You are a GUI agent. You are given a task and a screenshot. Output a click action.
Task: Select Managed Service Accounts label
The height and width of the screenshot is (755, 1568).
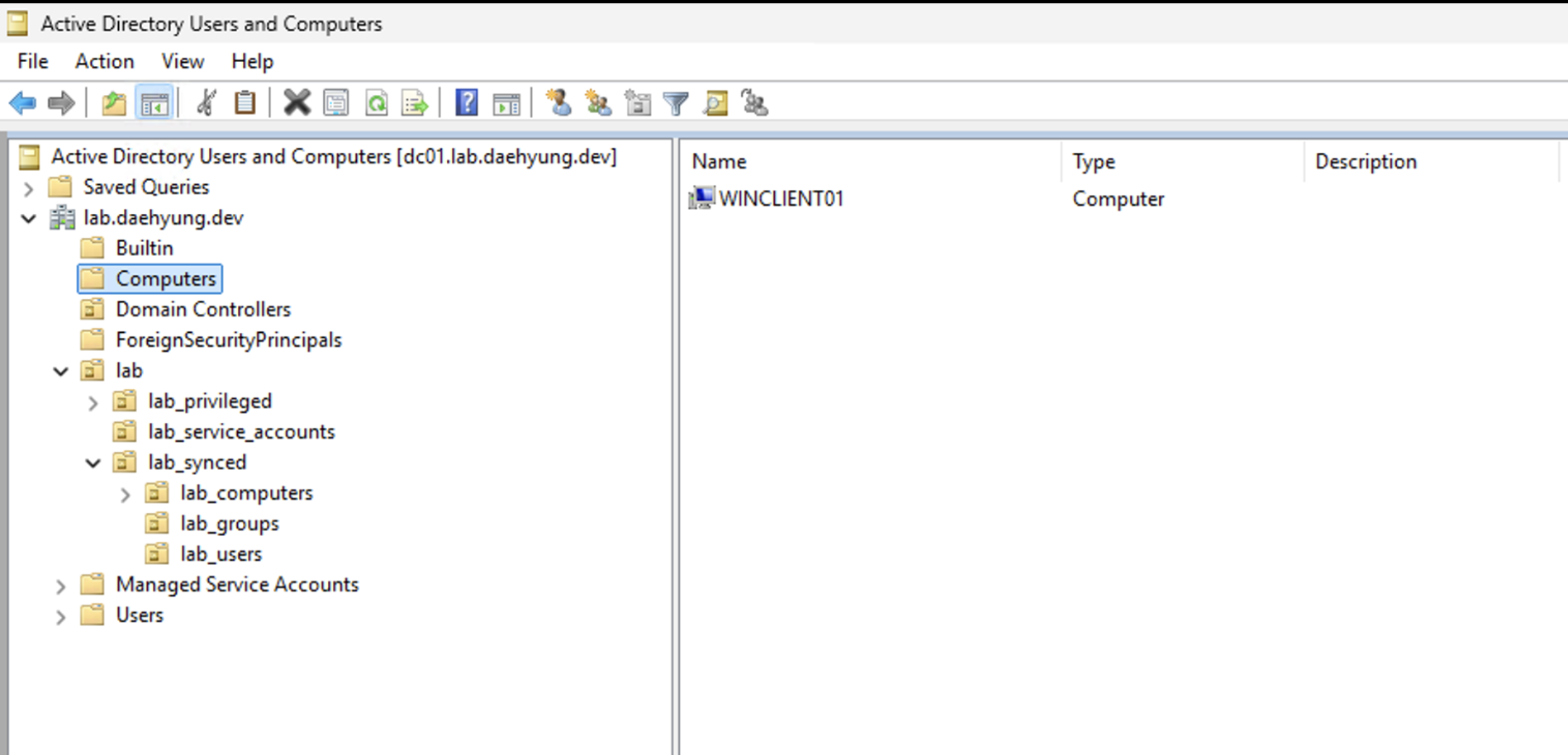pos(237,585)
